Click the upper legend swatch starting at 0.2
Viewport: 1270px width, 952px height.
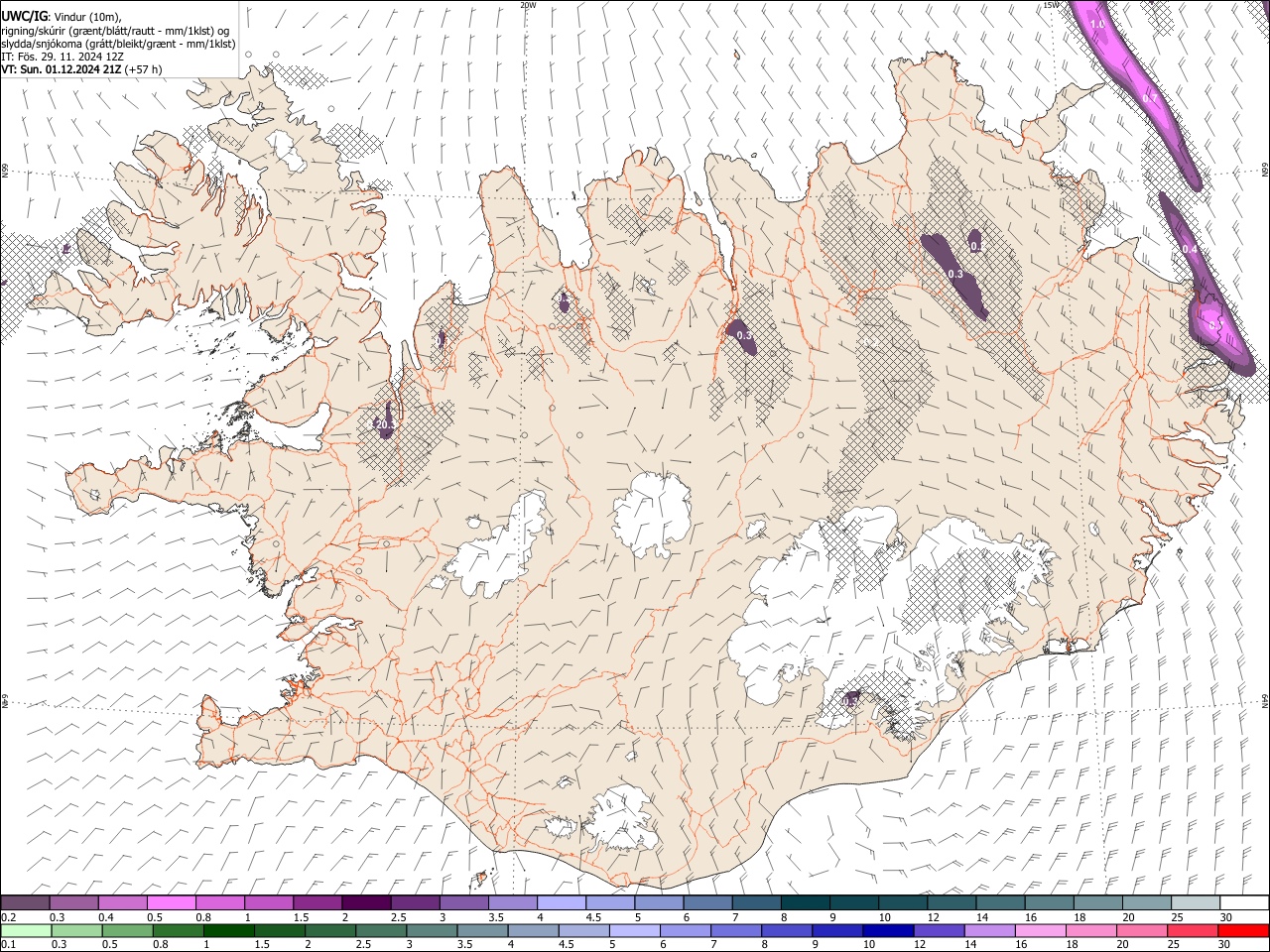click(x=26, y=902)
